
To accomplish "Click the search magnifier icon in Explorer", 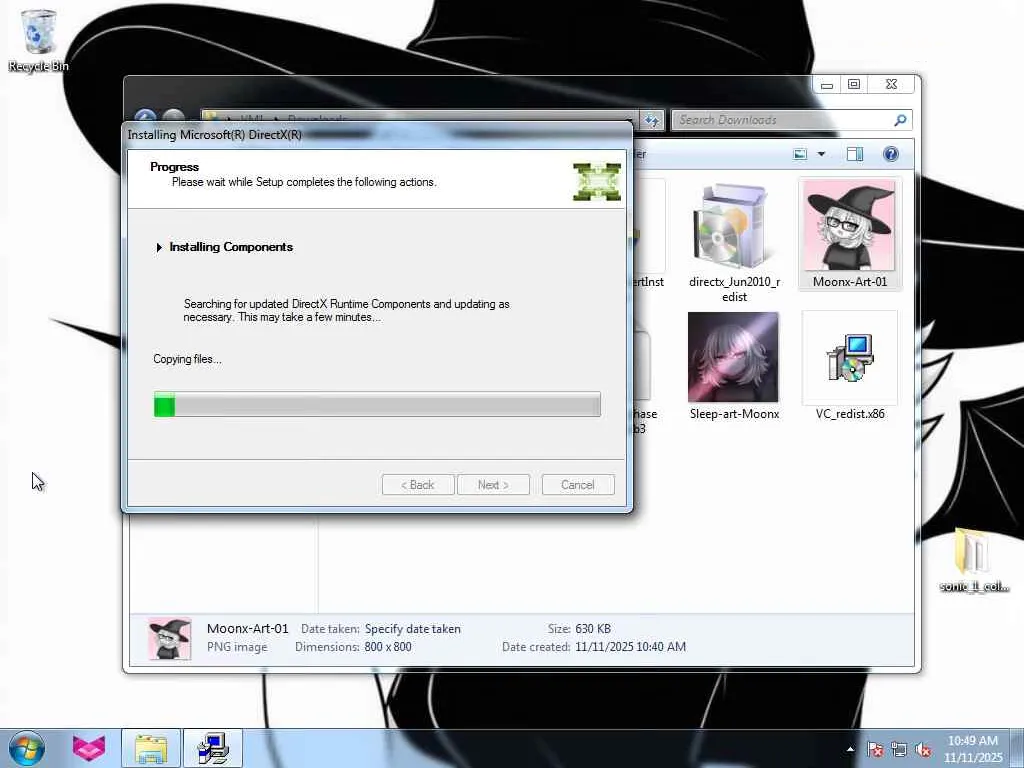I will click(x=900, y=120).
